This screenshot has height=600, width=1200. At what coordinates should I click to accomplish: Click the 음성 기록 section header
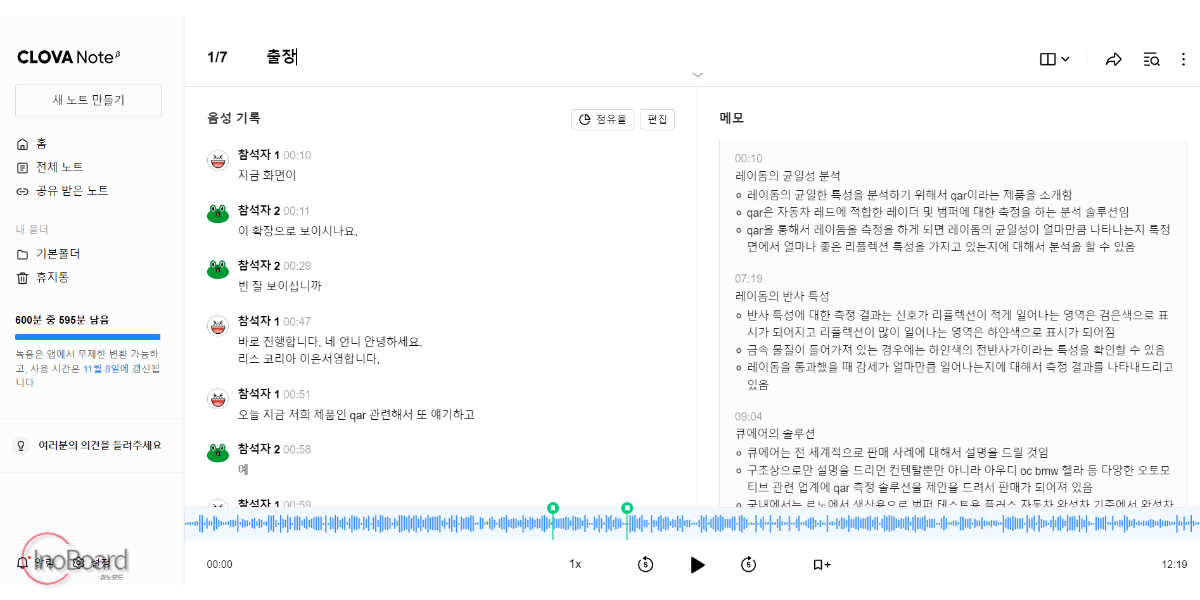[x=233, y=118]
